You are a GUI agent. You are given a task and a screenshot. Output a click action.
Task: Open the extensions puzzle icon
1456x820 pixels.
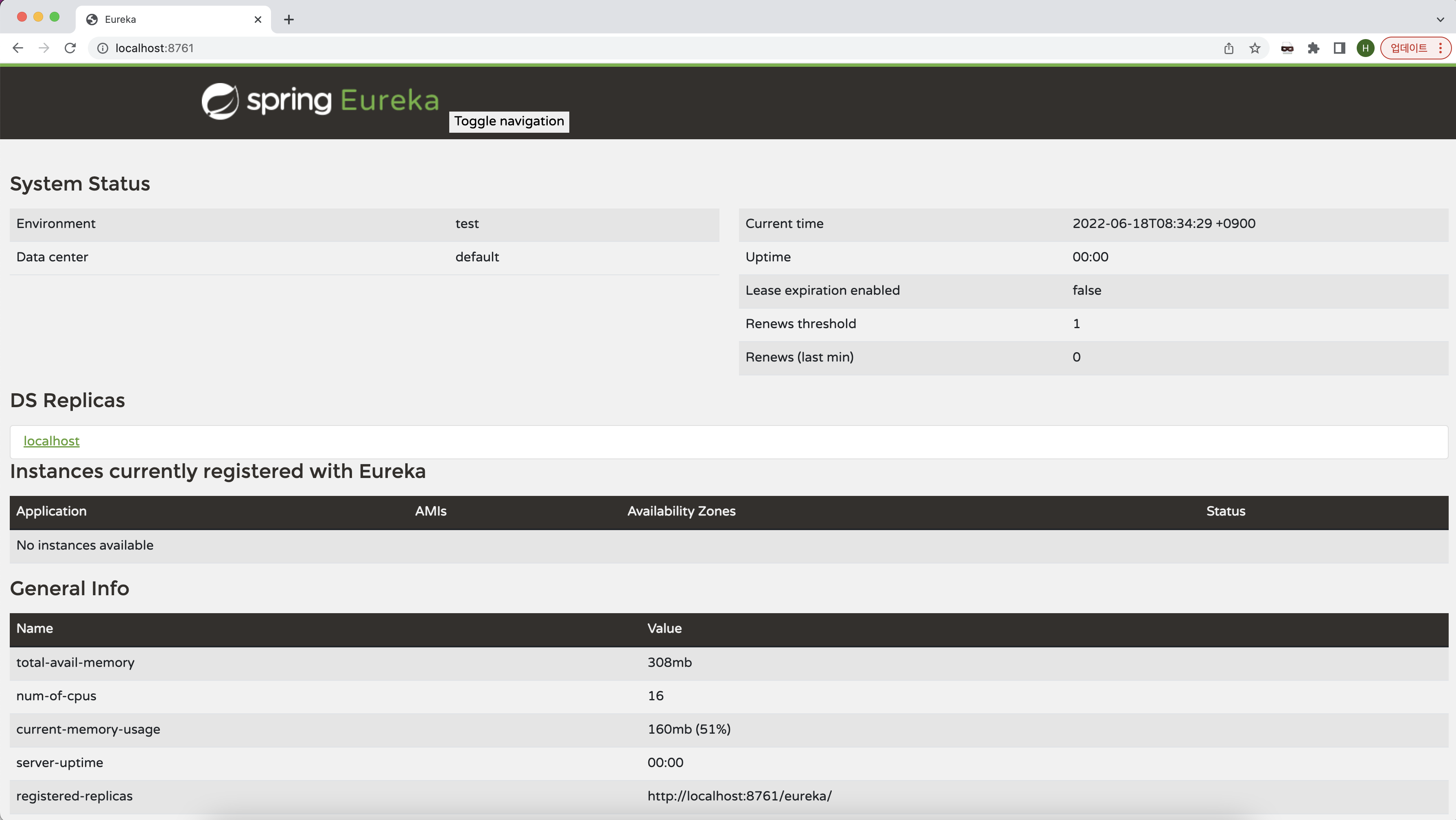point(1314,48)
